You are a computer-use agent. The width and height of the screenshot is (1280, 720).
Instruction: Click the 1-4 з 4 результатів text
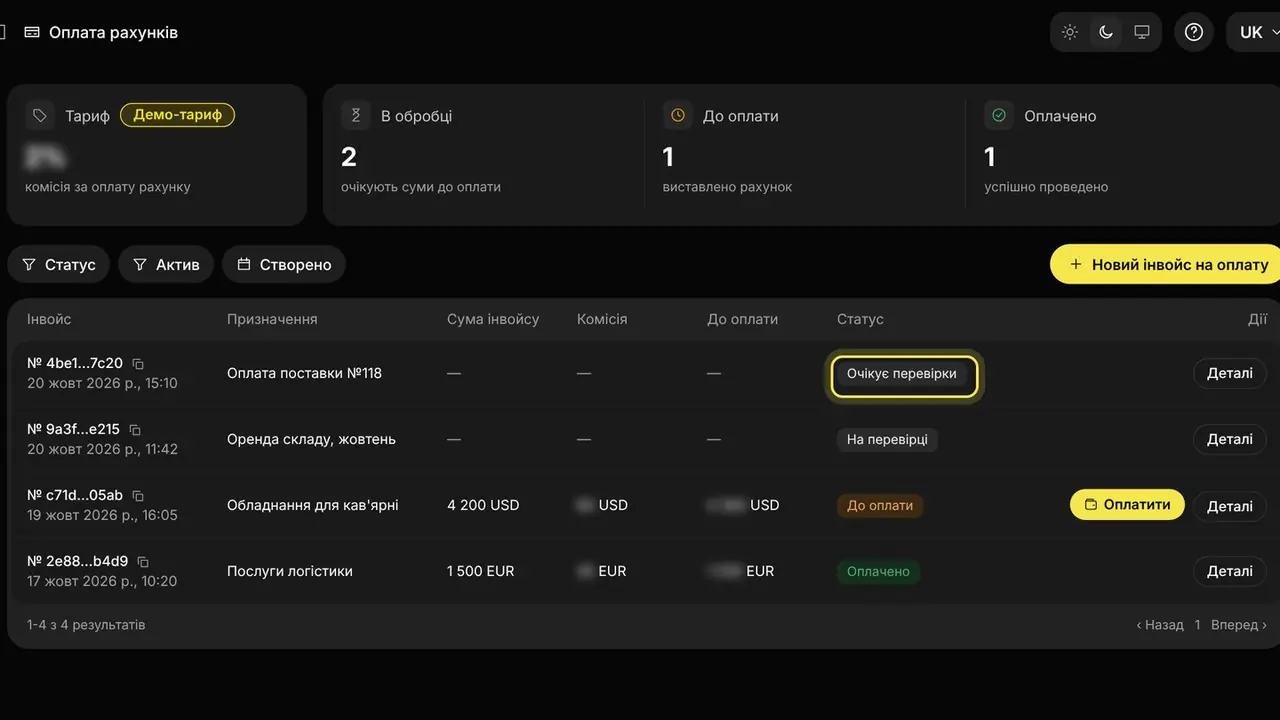[x=86, y=625]
